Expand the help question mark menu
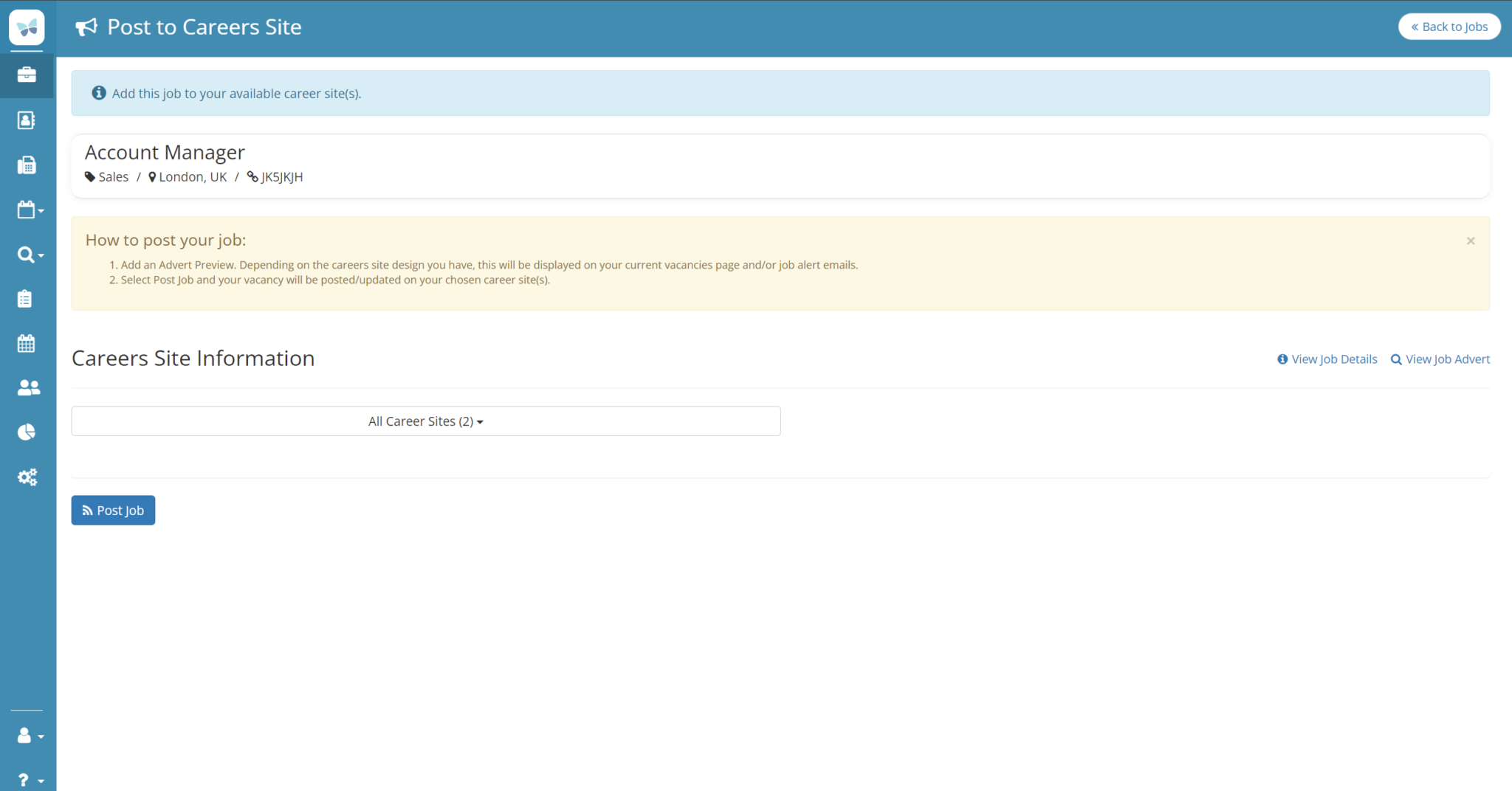The width and height of the screenshot is (1512, 791). [30, 780]
